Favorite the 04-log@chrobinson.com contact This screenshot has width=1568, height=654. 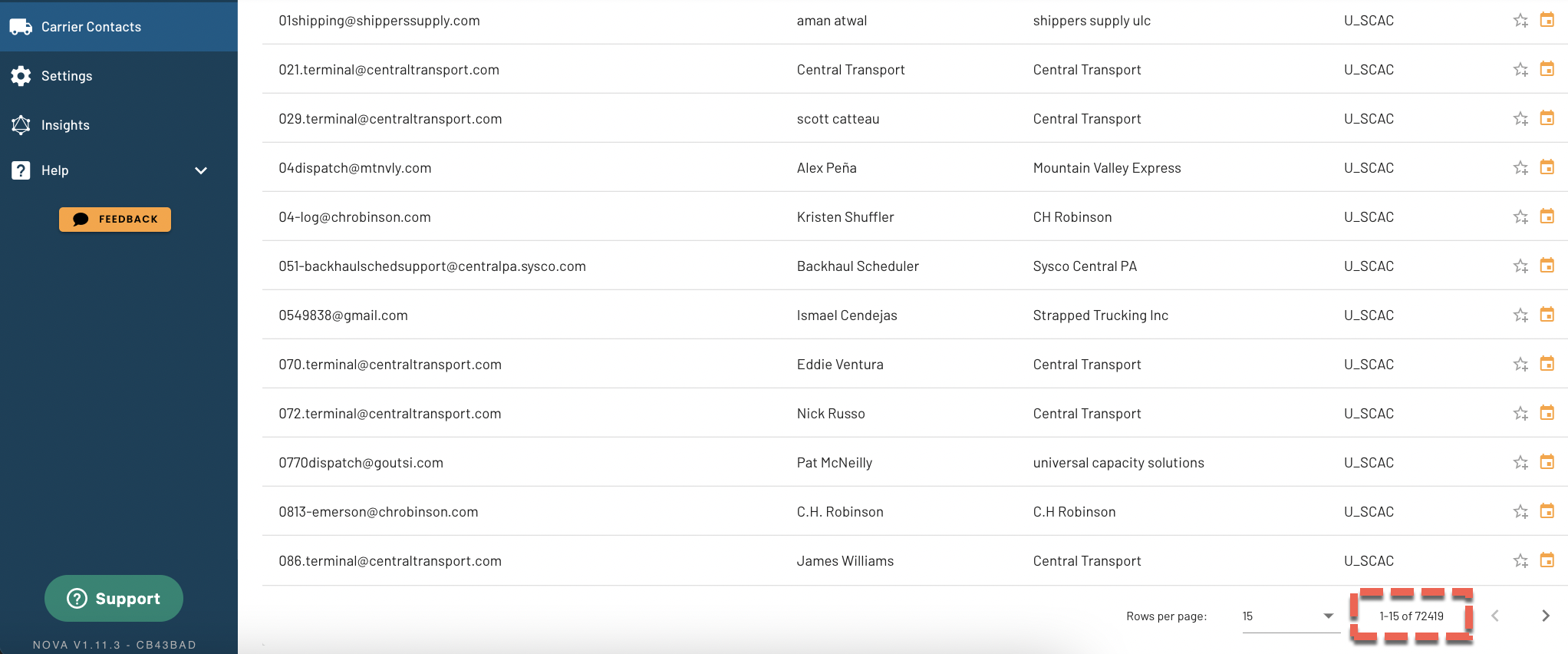click(1520, 217)
